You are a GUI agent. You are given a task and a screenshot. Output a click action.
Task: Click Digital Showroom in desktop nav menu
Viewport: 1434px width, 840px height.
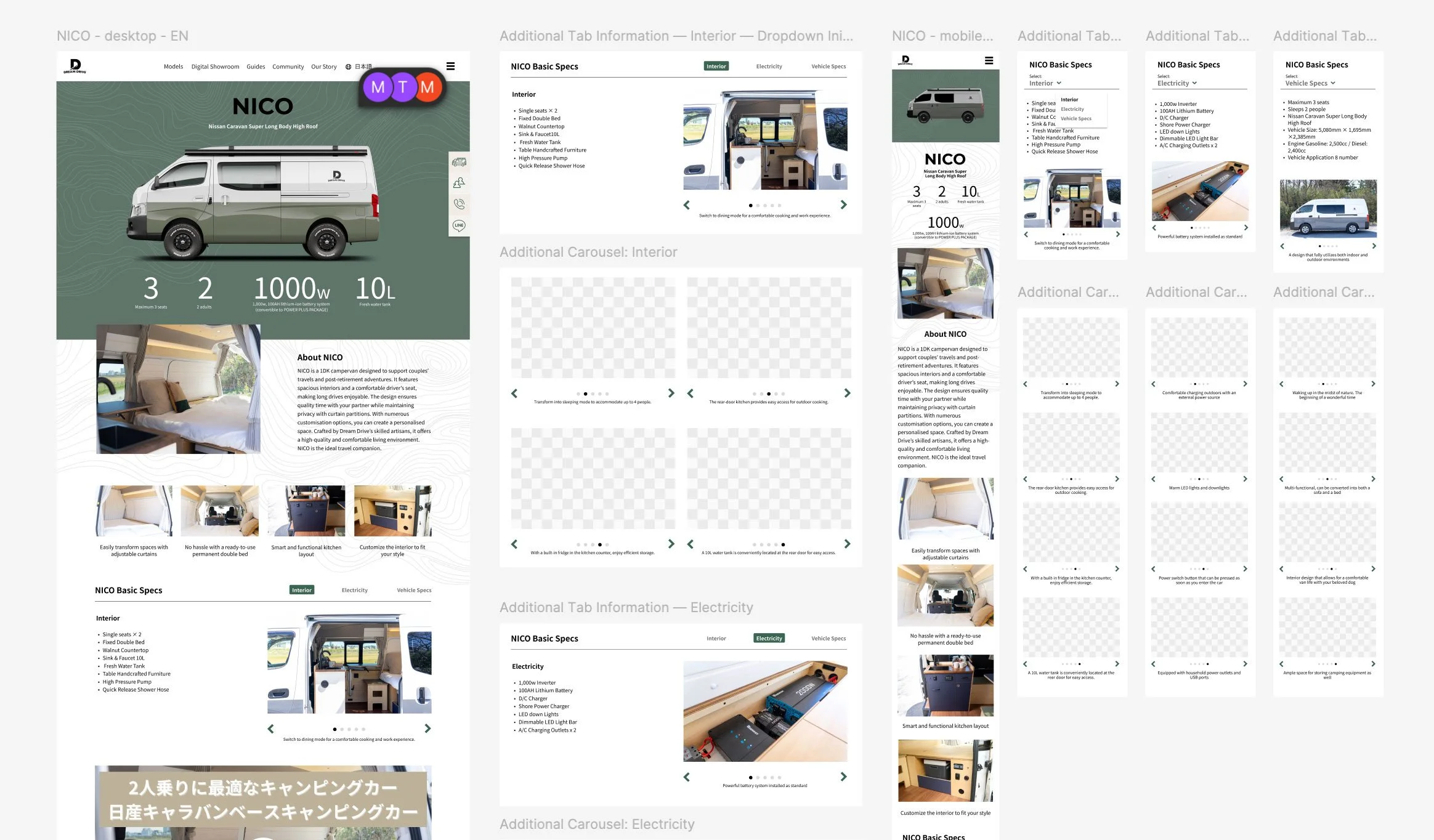click(215, 67)
